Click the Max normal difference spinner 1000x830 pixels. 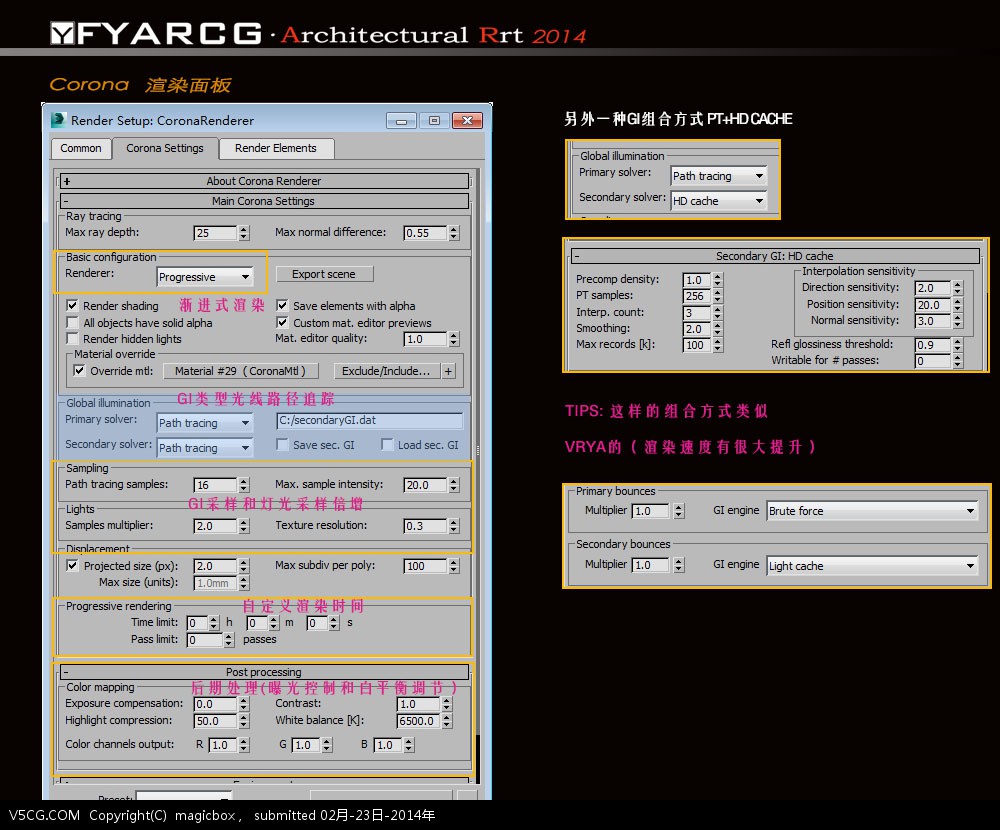(x=453, y=233)
